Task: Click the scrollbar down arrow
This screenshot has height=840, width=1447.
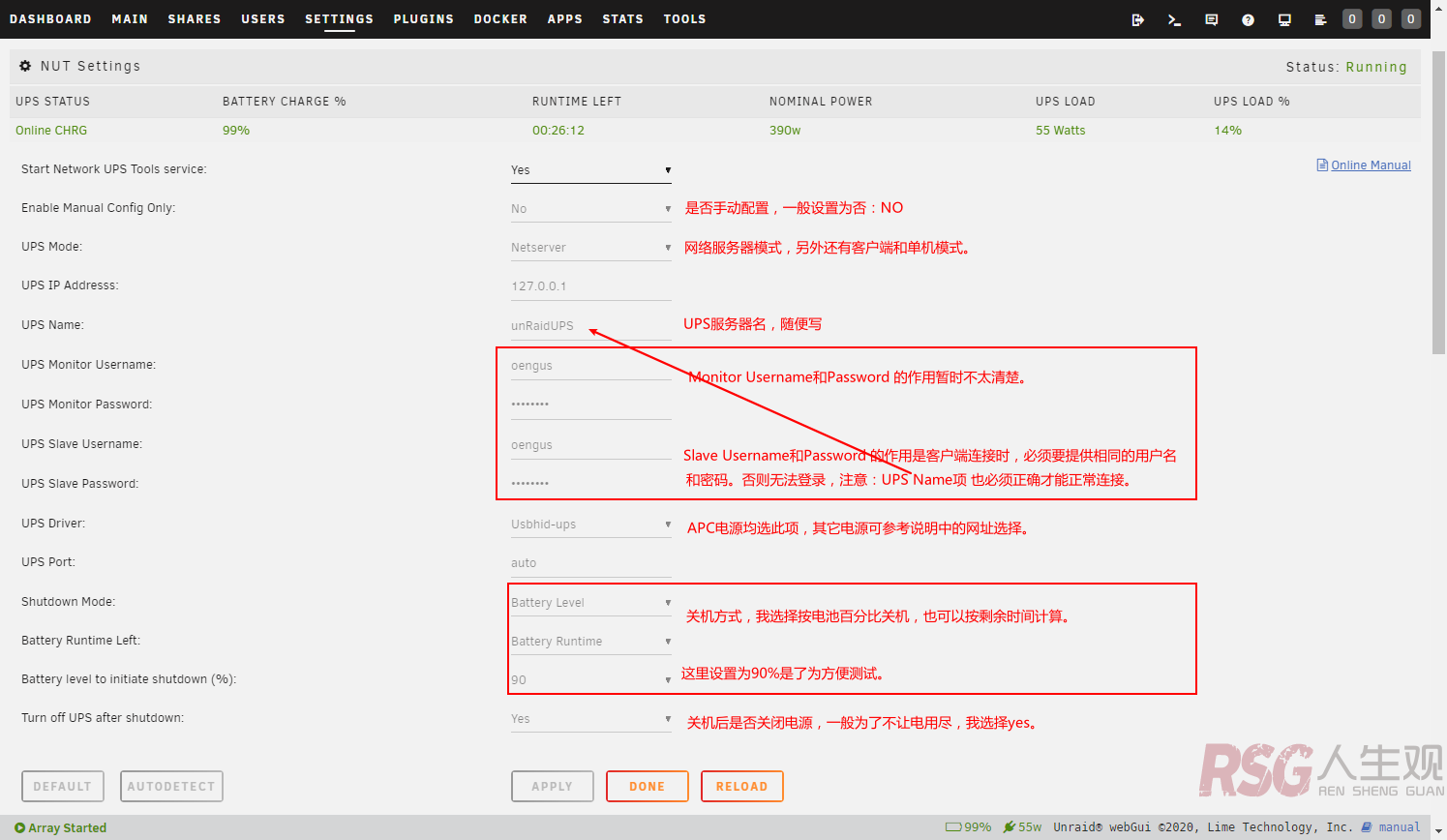Action: coord(1439,832)
